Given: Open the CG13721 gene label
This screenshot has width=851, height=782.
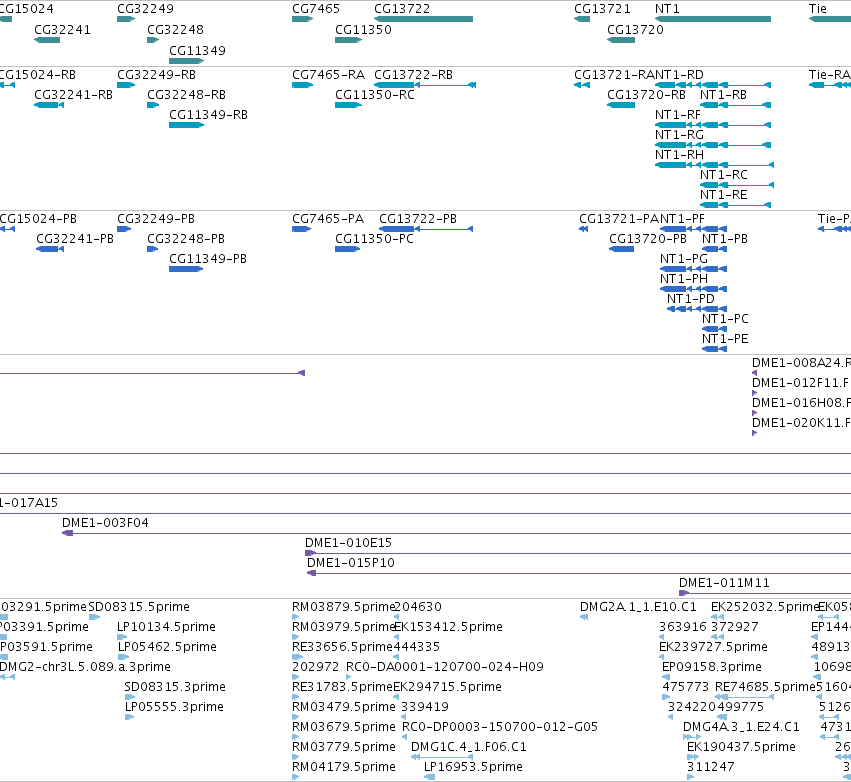Looking at the screenshot, I should (602, 9).
